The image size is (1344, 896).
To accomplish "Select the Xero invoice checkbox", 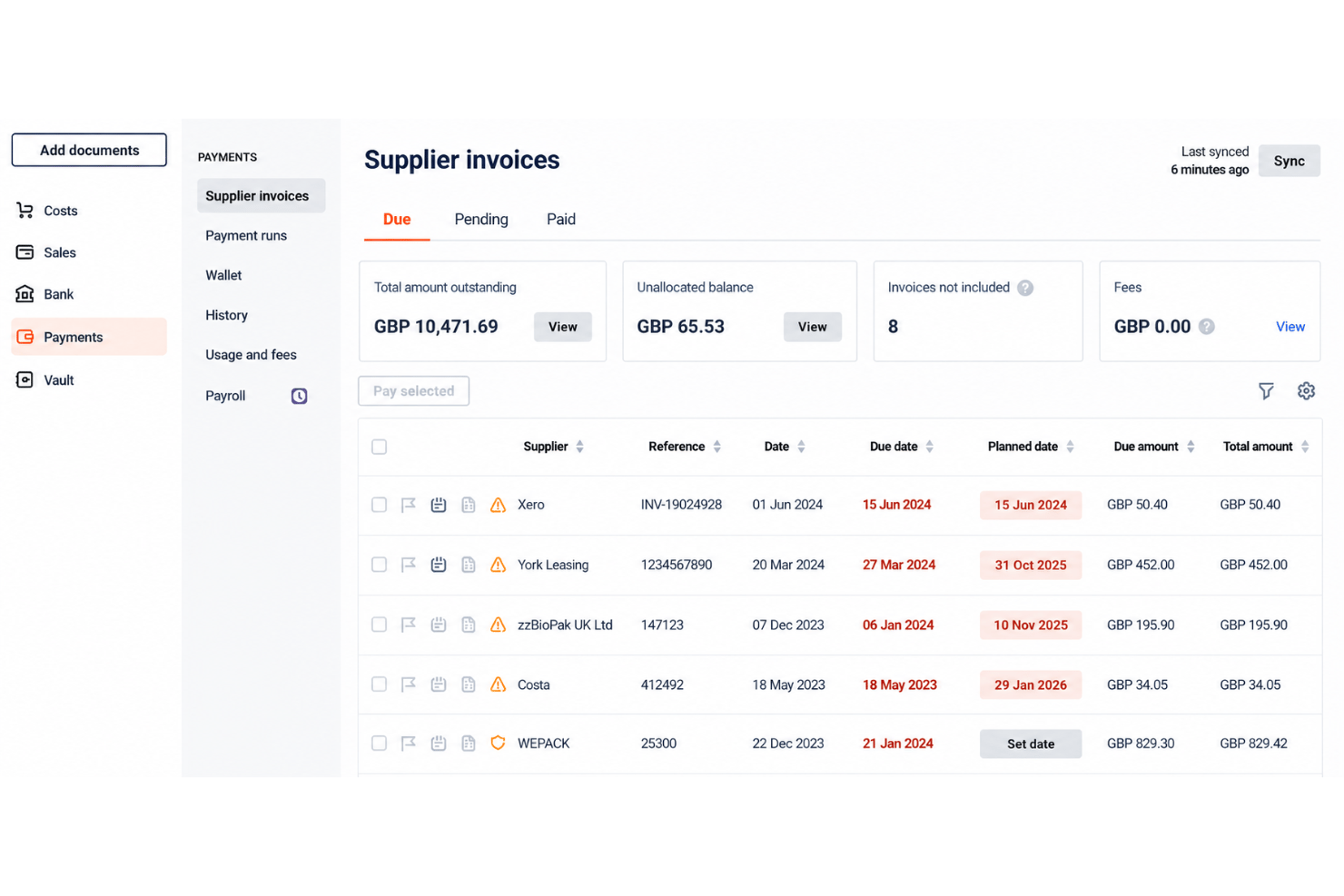I will point(380,505).
